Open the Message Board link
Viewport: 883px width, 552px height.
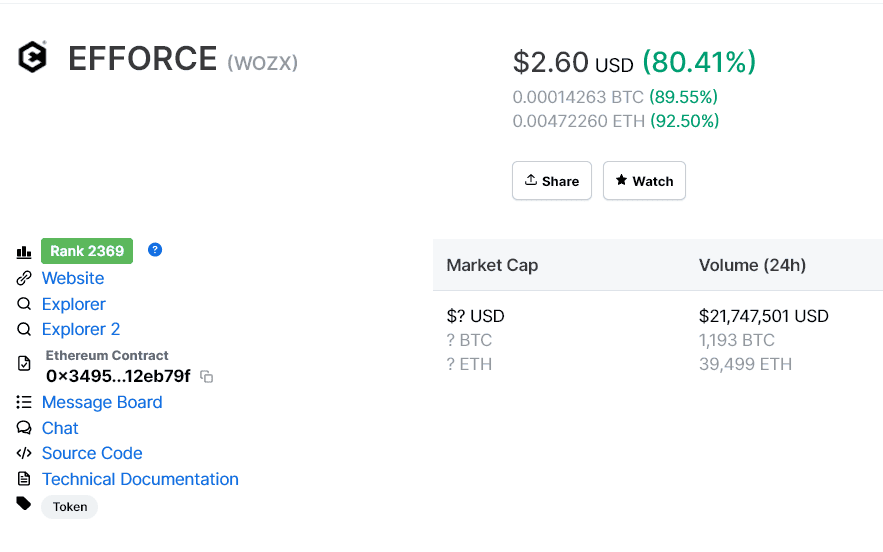[x=102, y=402]
